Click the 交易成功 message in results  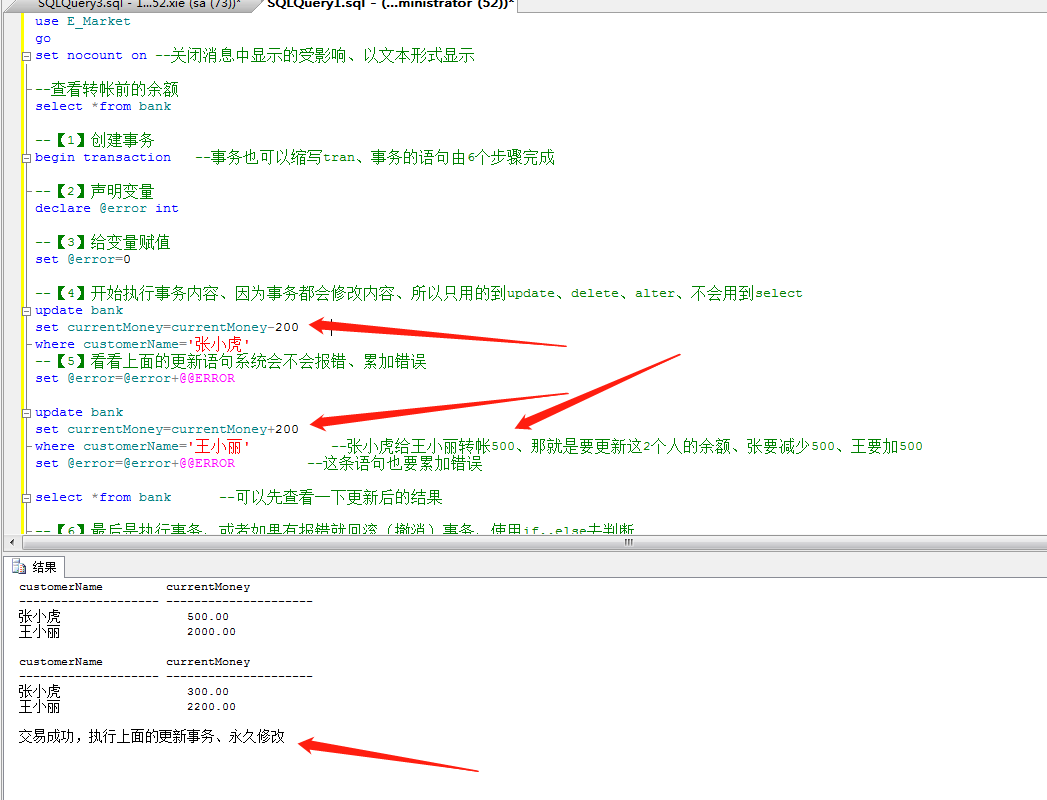pyautogui.click(x=150, y=736)
